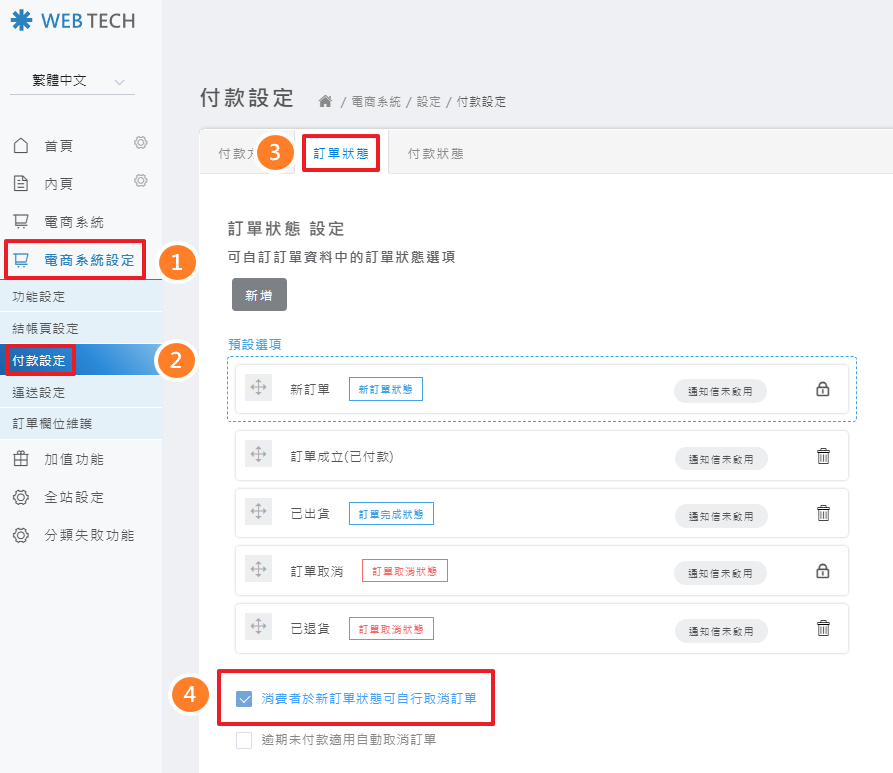
Task: Click the red 訂單取消狀態 tag on 已退貨
Action: (x=391, y=629)
